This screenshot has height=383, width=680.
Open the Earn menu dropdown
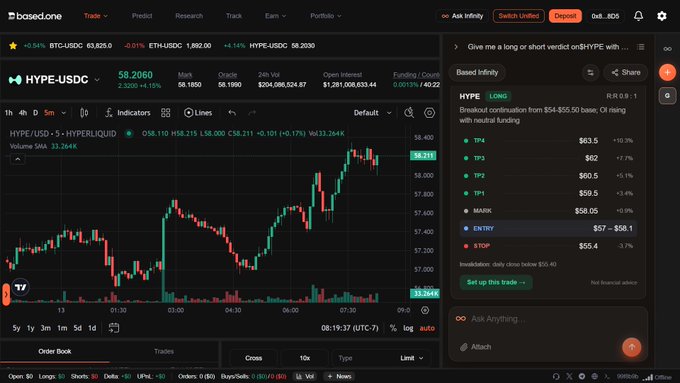coord(275,16)
